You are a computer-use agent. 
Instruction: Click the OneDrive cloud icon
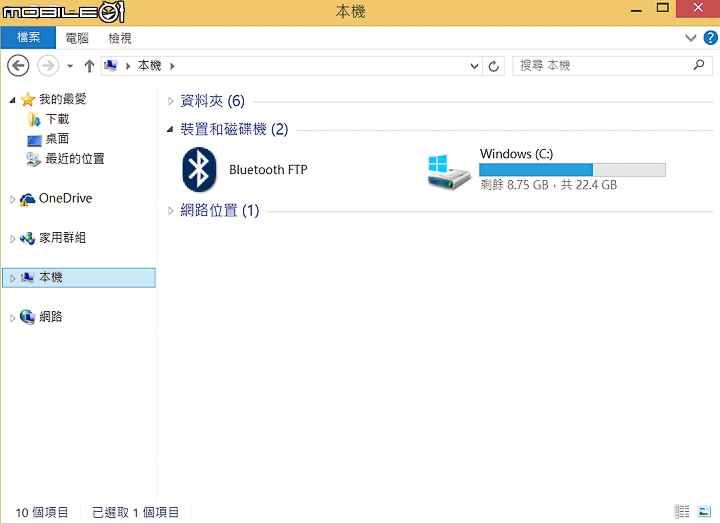(x=28, y=199)
